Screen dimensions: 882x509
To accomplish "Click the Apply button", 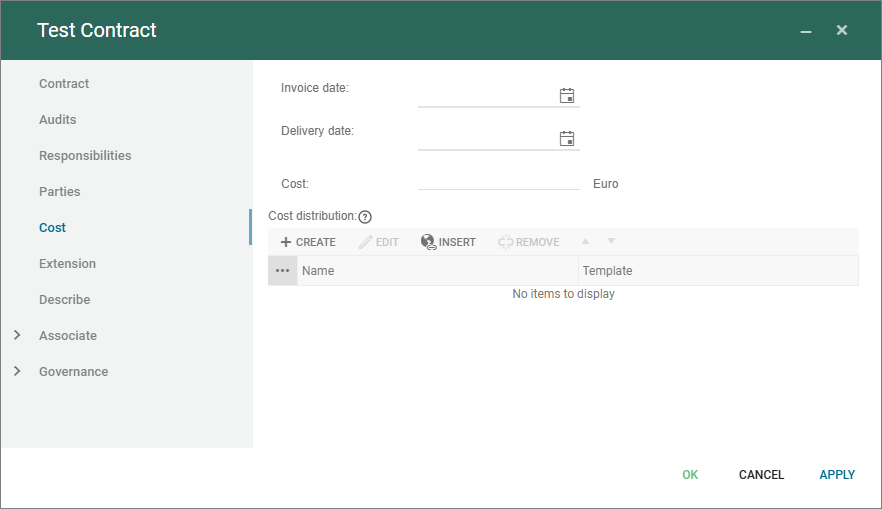I will (837, 475).
